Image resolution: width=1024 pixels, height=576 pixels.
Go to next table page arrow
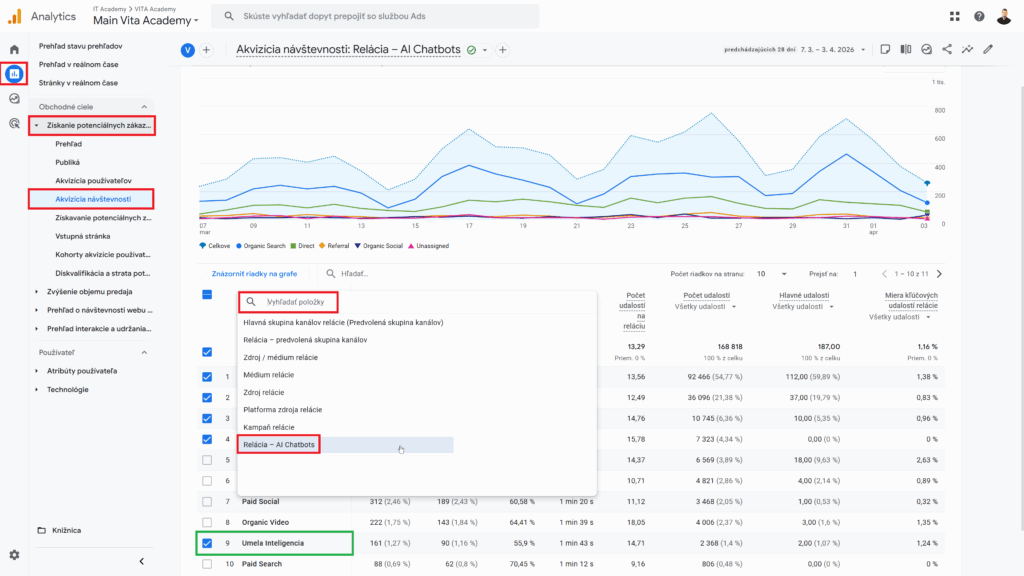(939, 274)
